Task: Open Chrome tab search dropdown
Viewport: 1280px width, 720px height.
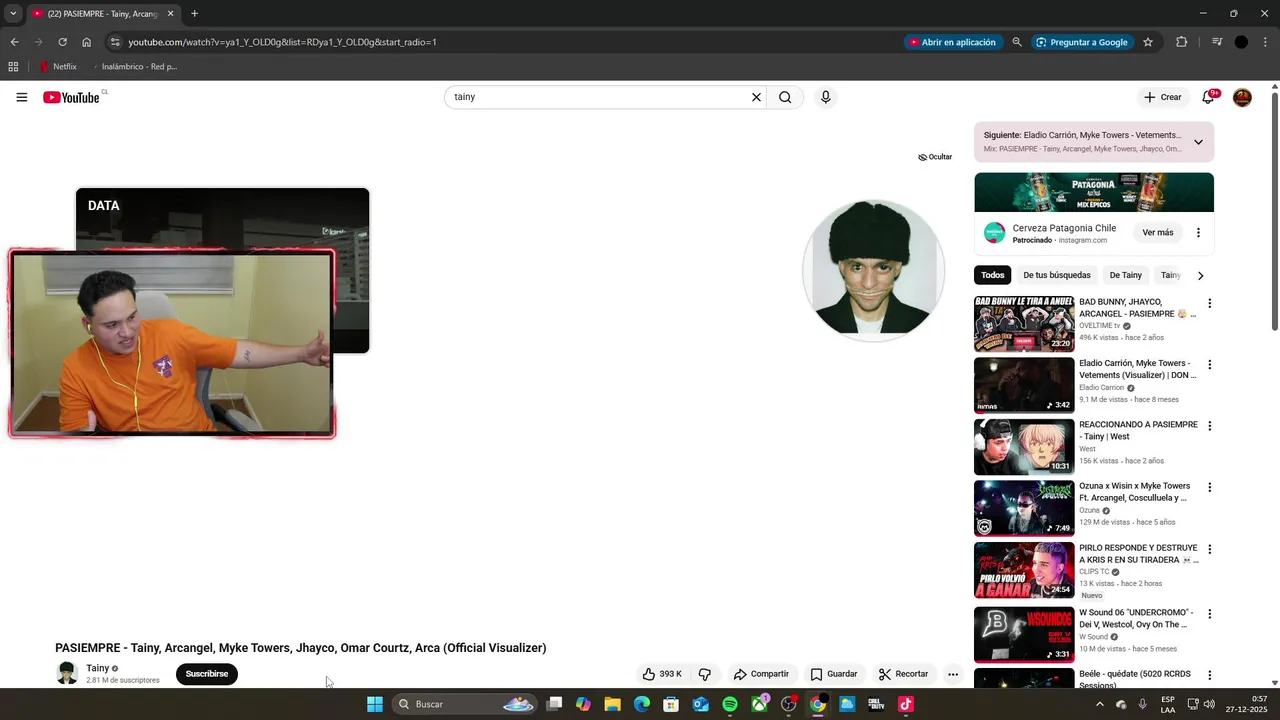Action: tap(13, 14)
